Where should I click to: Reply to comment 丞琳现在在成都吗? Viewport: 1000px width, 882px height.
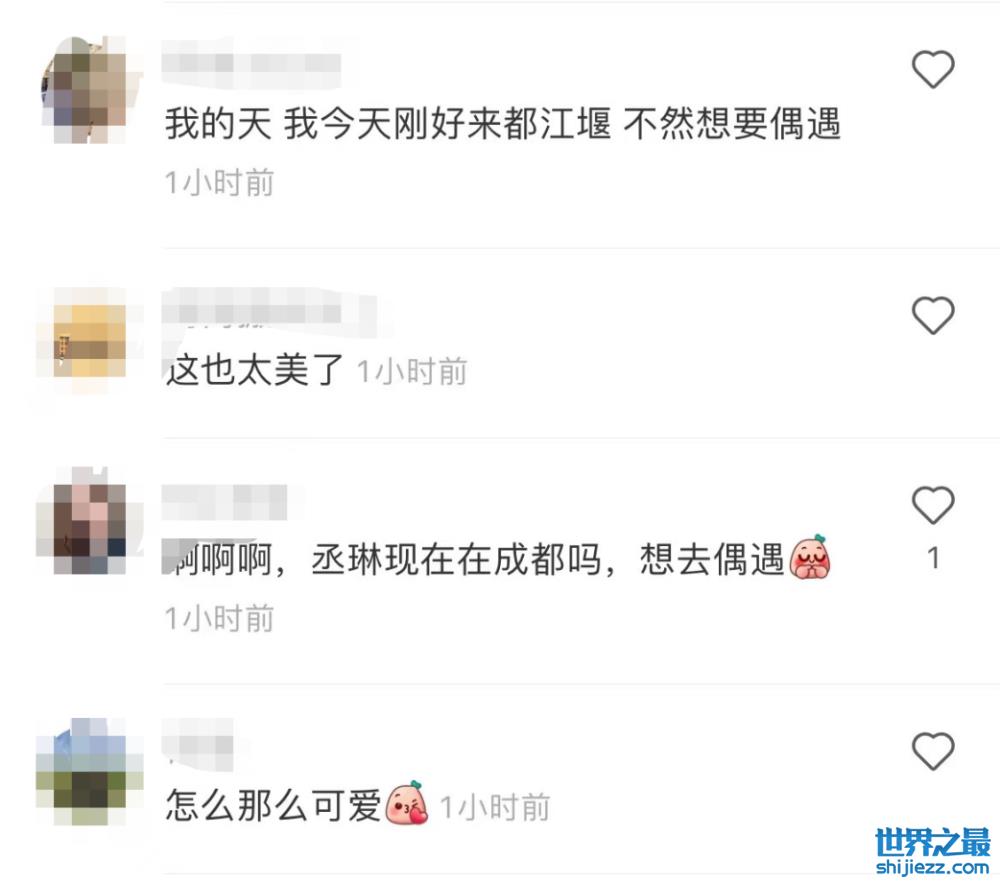pos(474,560)
